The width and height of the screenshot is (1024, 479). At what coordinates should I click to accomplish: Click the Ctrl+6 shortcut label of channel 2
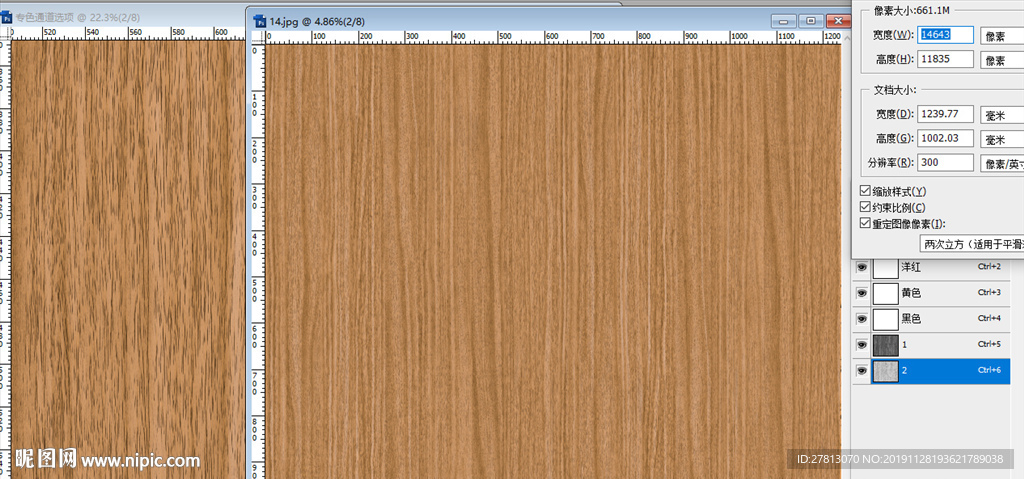click(x=989, y=371)
